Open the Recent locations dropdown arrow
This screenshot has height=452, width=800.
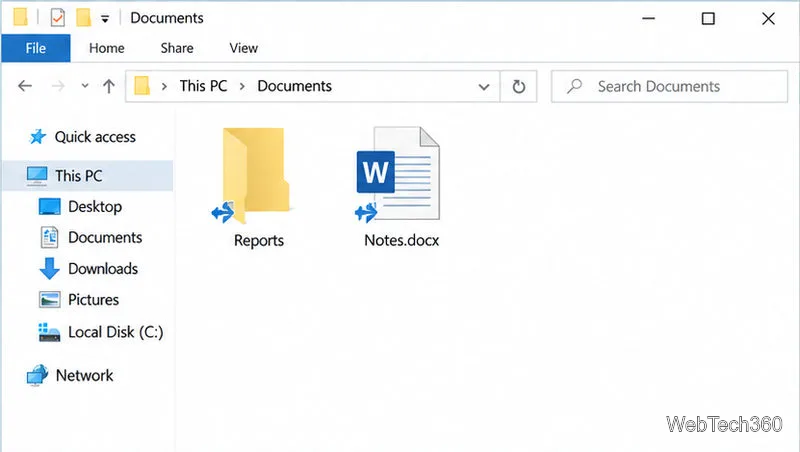tap(85, 86)
